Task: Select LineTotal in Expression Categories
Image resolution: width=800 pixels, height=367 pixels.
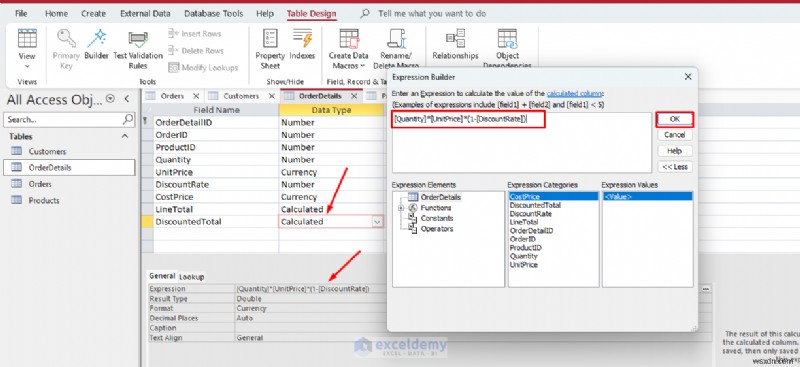Action: click(523, 222)
